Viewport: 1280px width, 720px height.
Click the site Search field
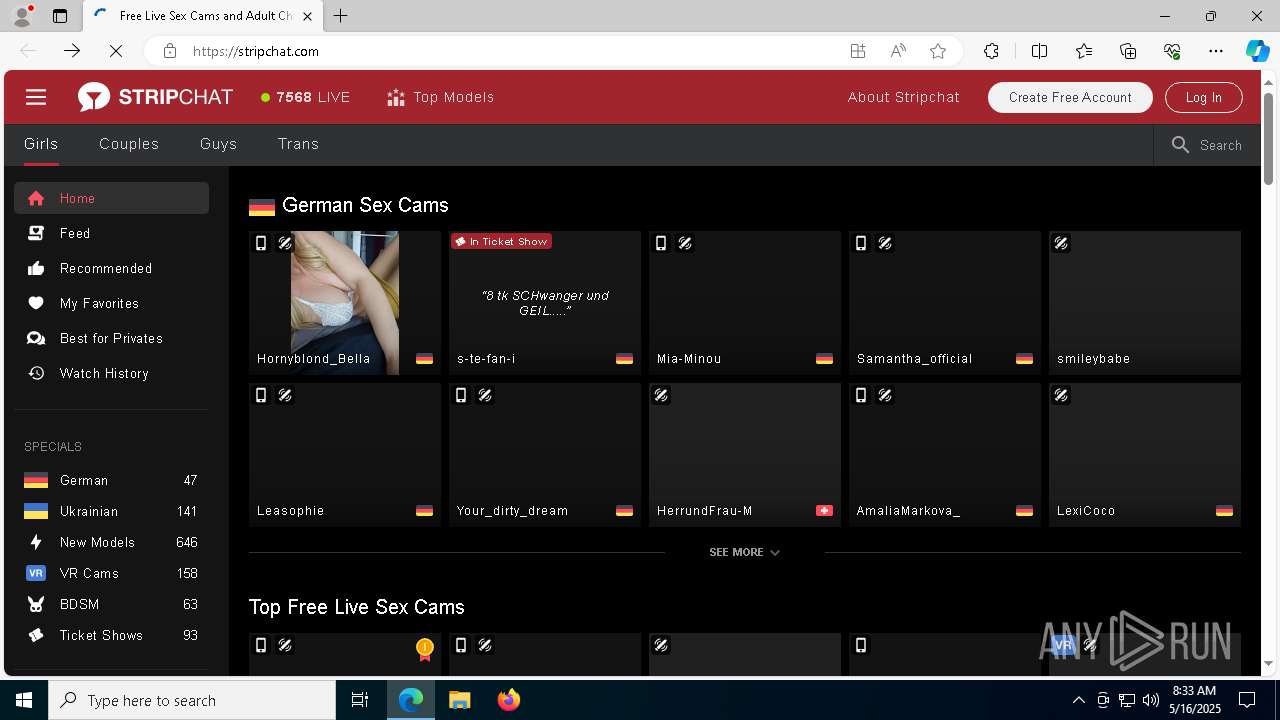(x=1207, y=145)
